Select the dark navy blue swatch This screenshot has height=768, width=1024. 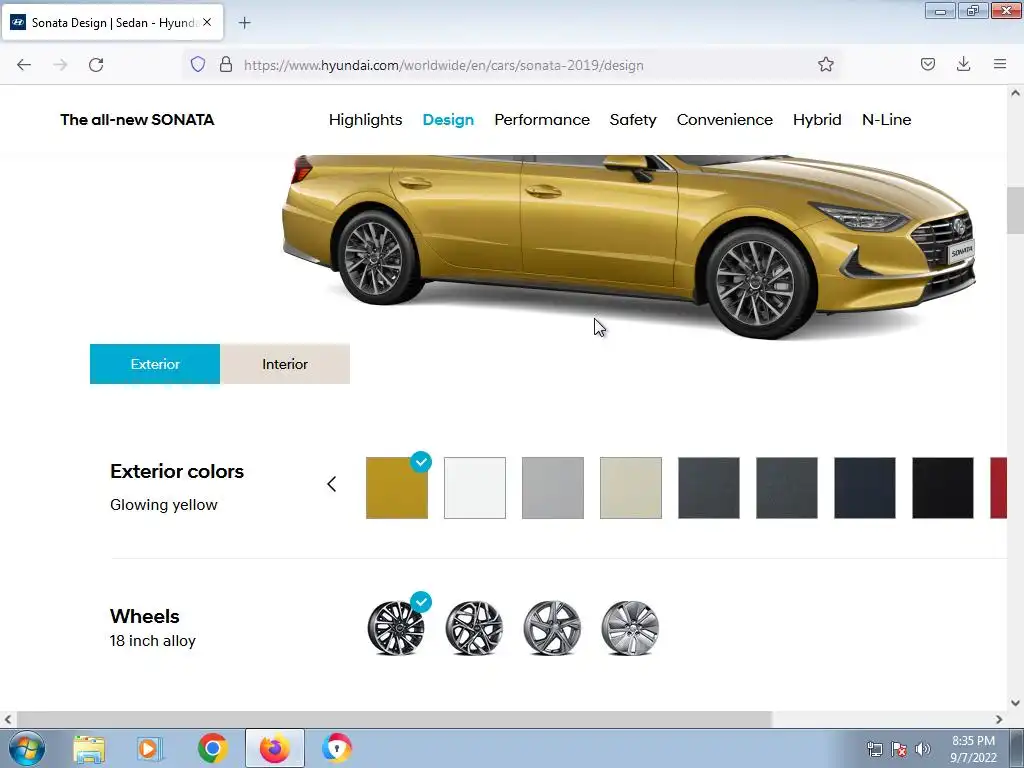(865, 488)
